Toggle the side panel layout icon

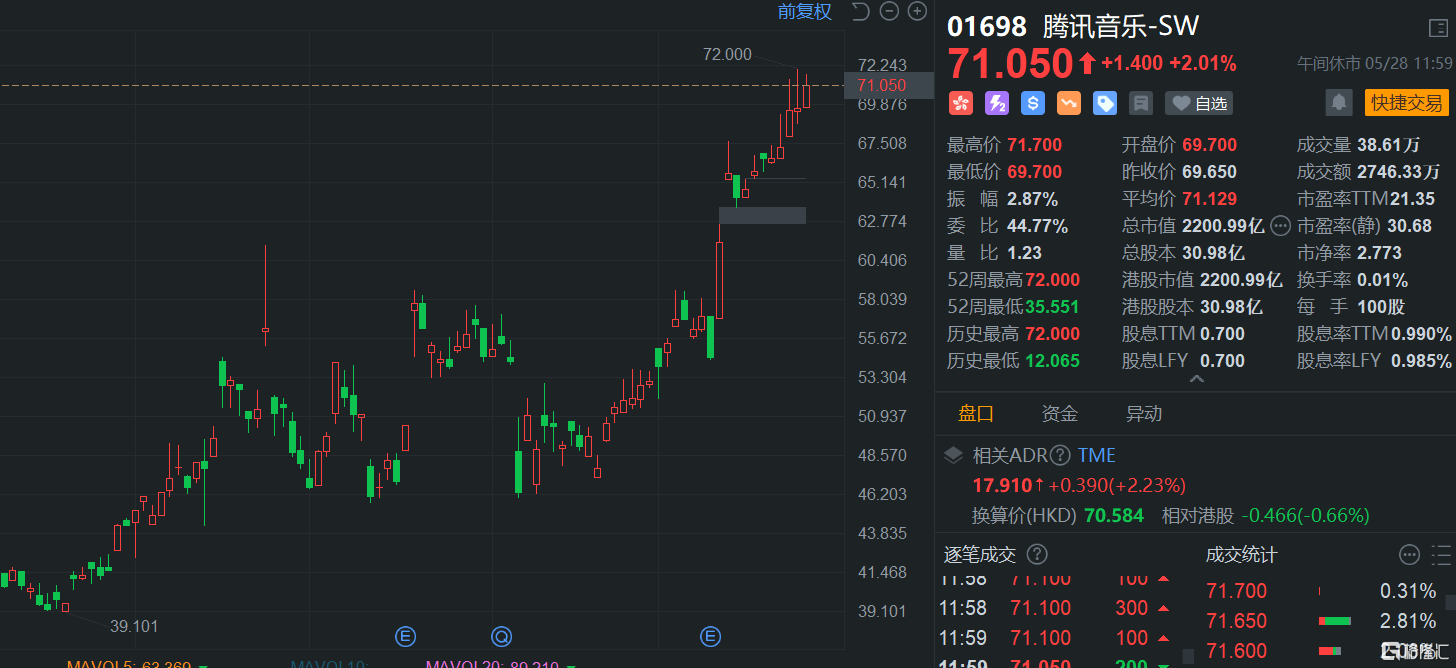(x=1438, y=28)
